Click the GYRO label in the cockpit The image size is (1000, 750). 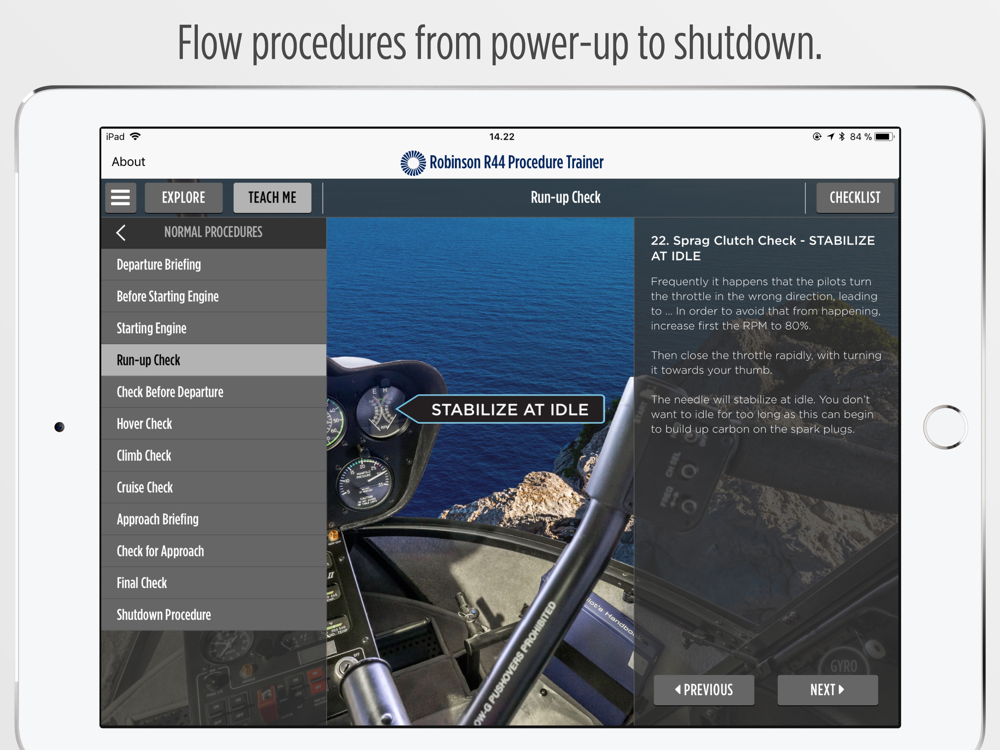pyautogui.click(x=843, y=666)
